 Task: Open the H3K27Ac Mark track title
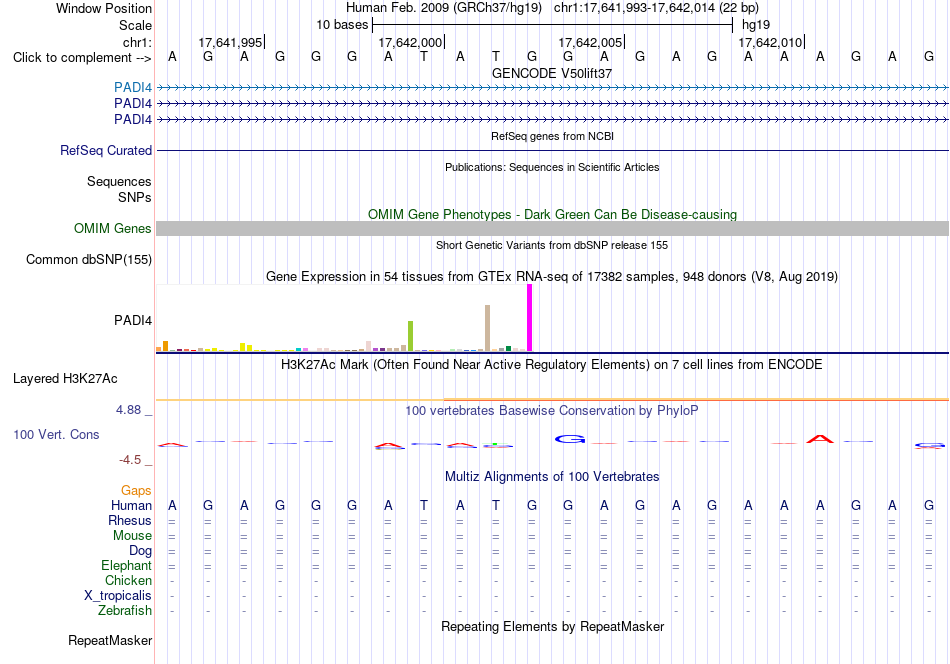click(552, 365)
